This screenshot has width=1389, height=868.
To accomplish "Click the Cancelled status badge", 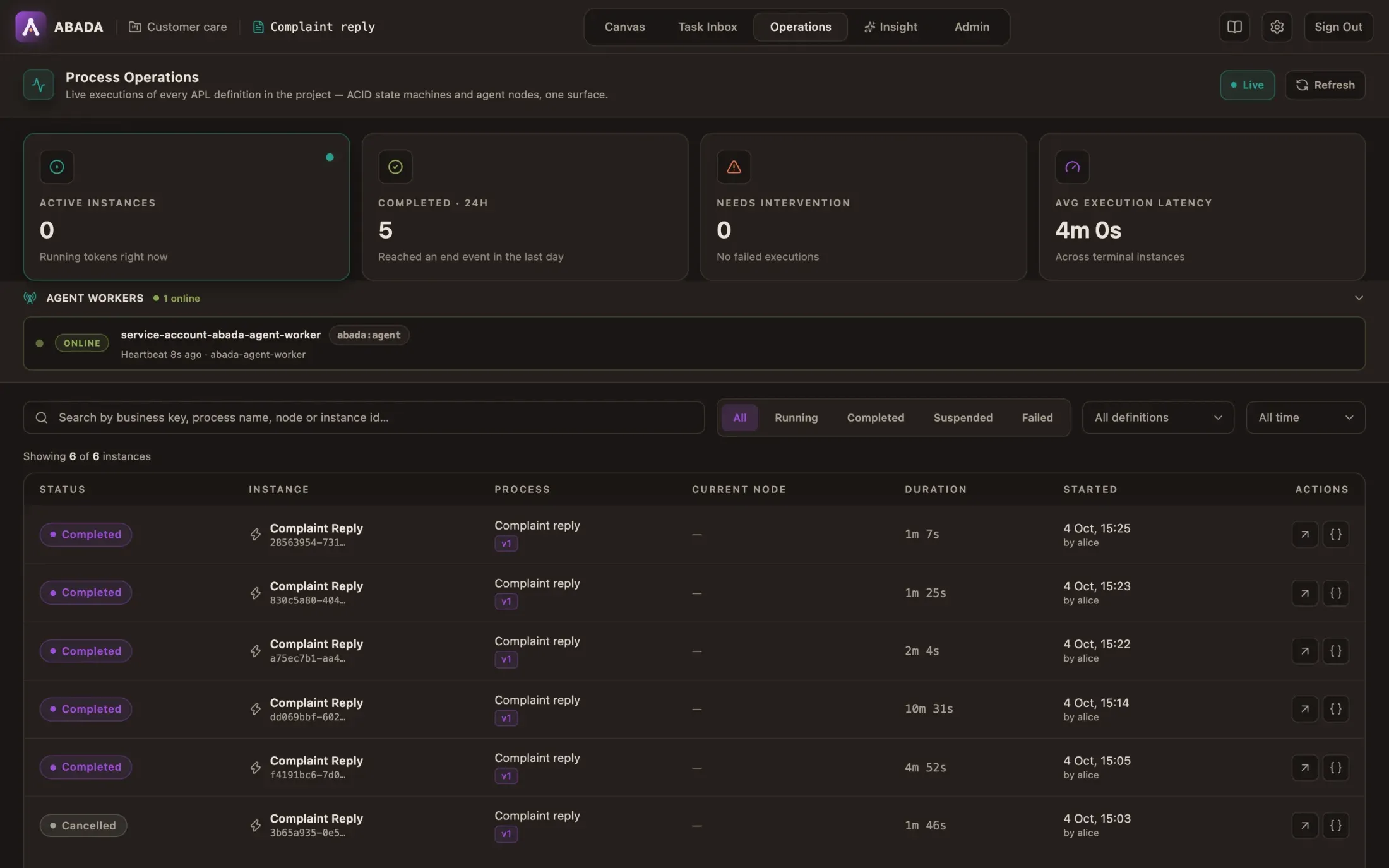I will pyautogui.click(x=83, y=825).
